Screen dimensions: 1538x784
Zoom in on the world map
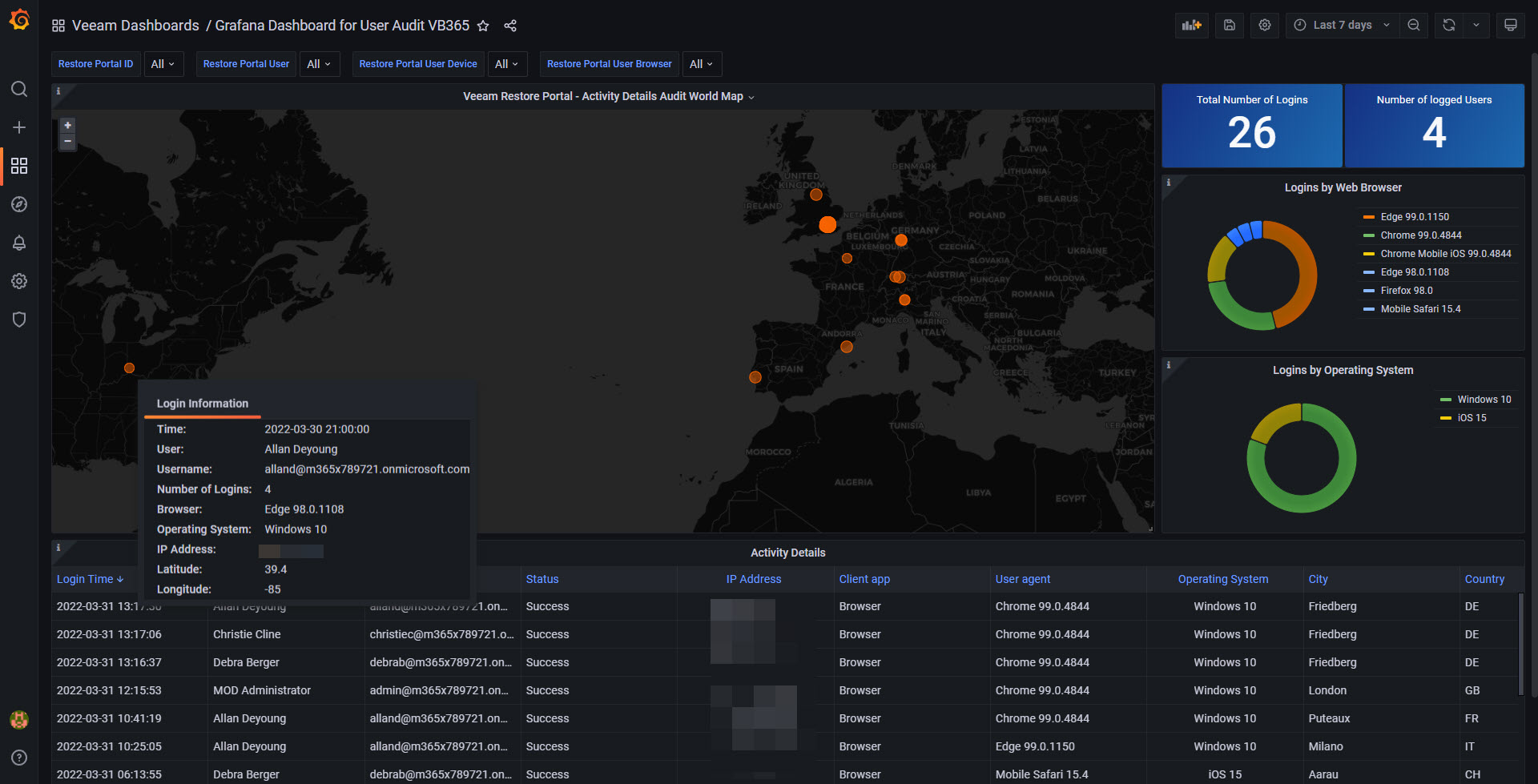(x=68, y=125)
